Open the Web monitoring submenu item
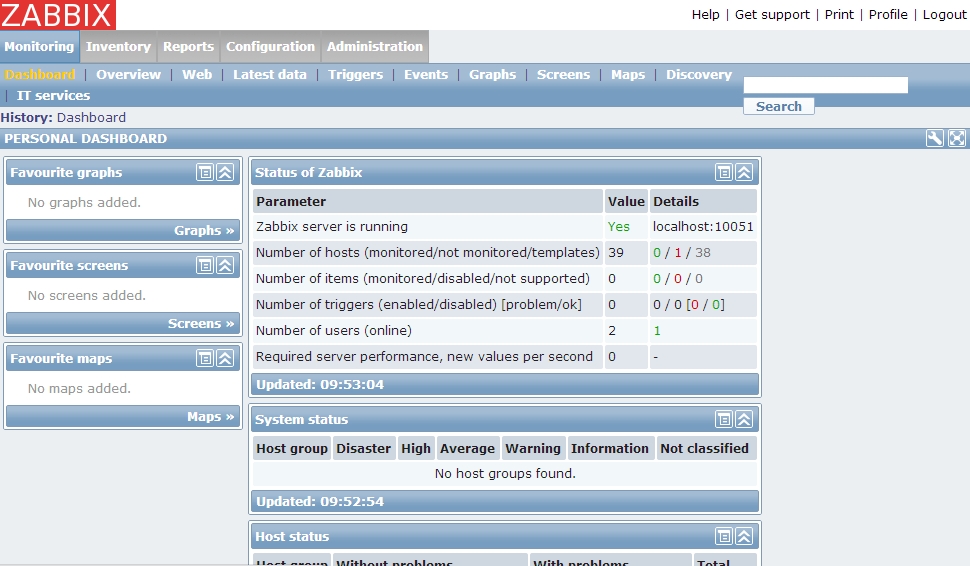The width and height of the screenshot is (970, 566). (x=197, y=74)
